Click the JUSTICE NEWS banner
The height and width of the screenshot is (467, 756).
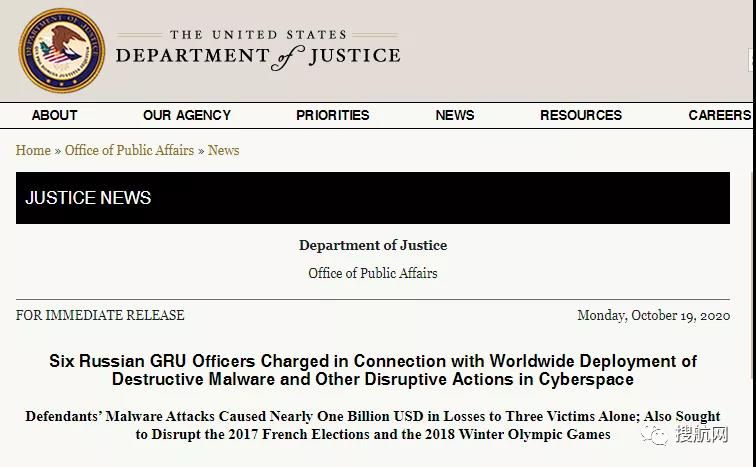pyautogui.click(x=373, y=197)
